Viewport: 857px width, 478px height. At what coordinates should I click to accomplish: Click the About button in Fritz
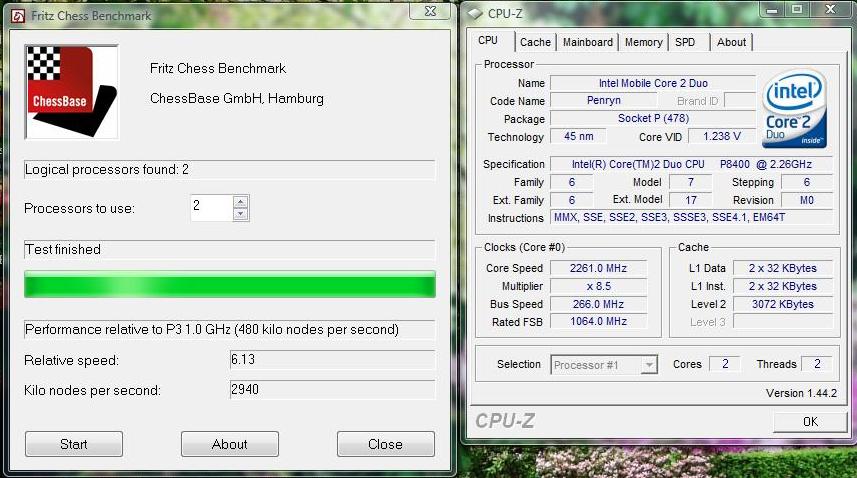[x=229, y=444]
